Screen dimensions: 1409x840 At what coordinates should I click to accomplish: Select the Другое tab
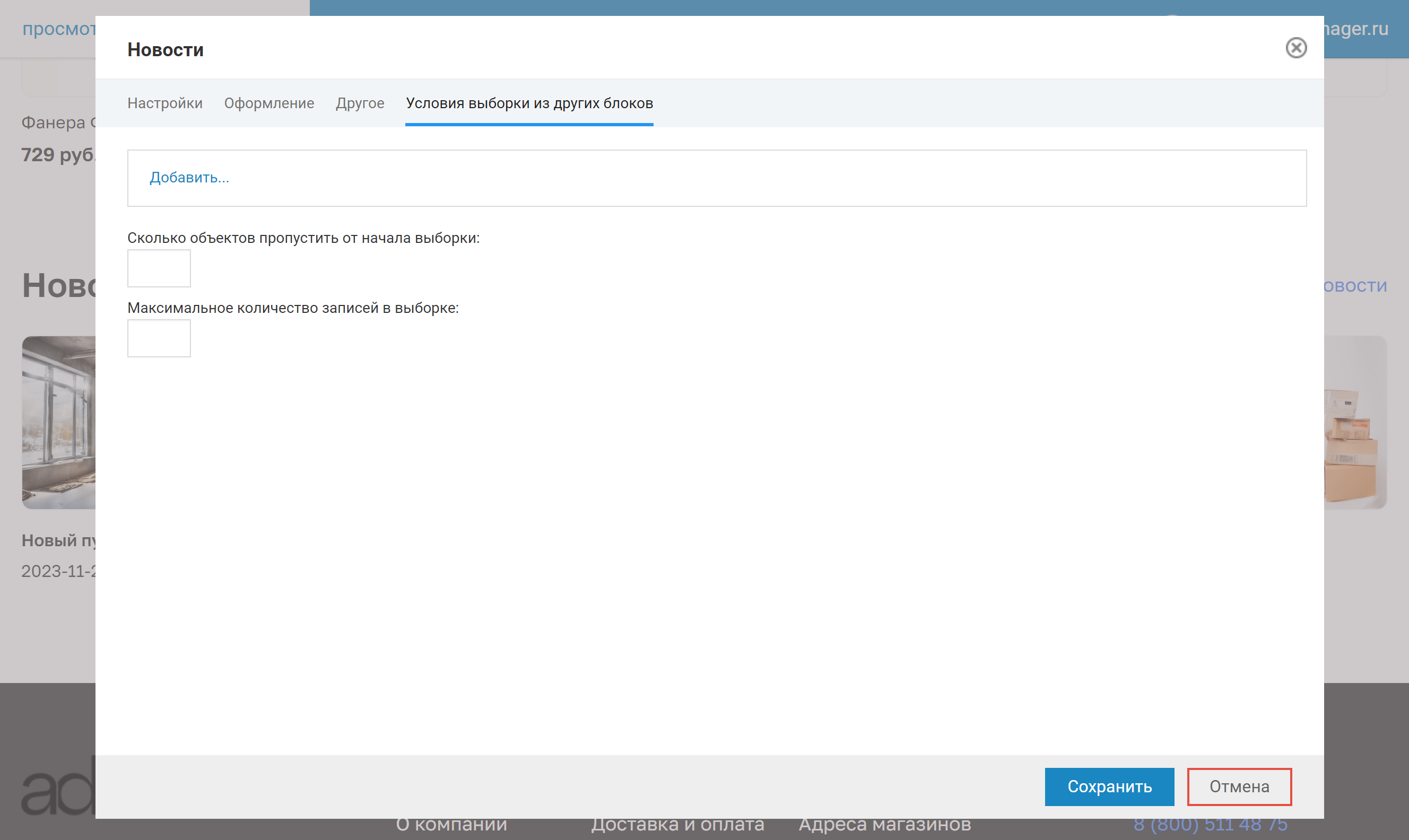pos(360,103)
